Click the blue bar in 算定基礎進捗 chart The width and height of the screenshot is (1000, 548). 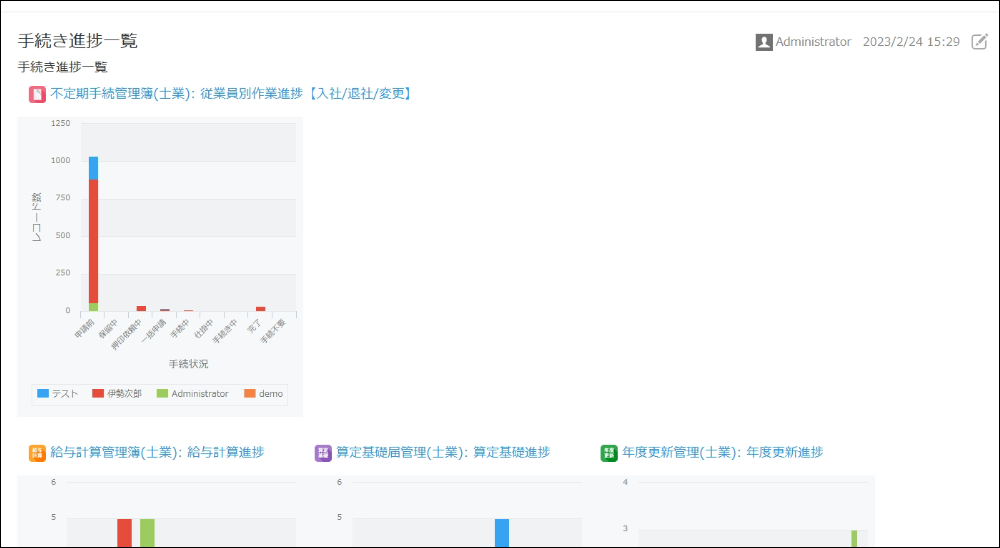(502, 533)
